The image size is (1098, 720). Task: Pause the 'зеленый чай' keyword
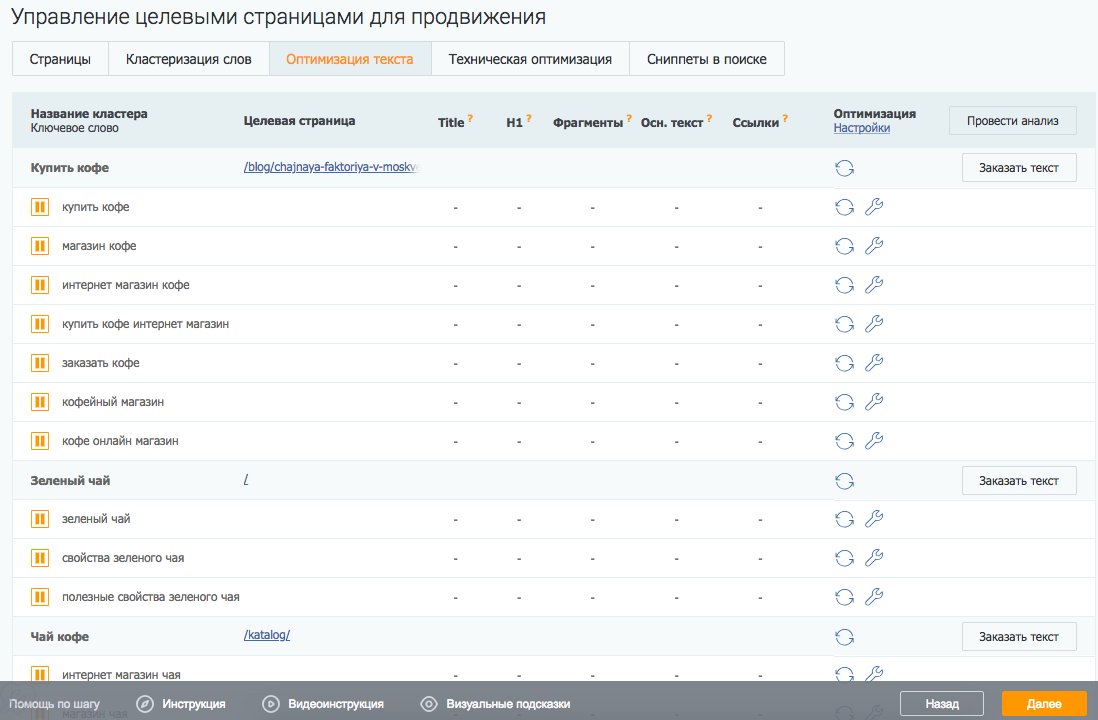pyautogui.click(x=40, y=519)
